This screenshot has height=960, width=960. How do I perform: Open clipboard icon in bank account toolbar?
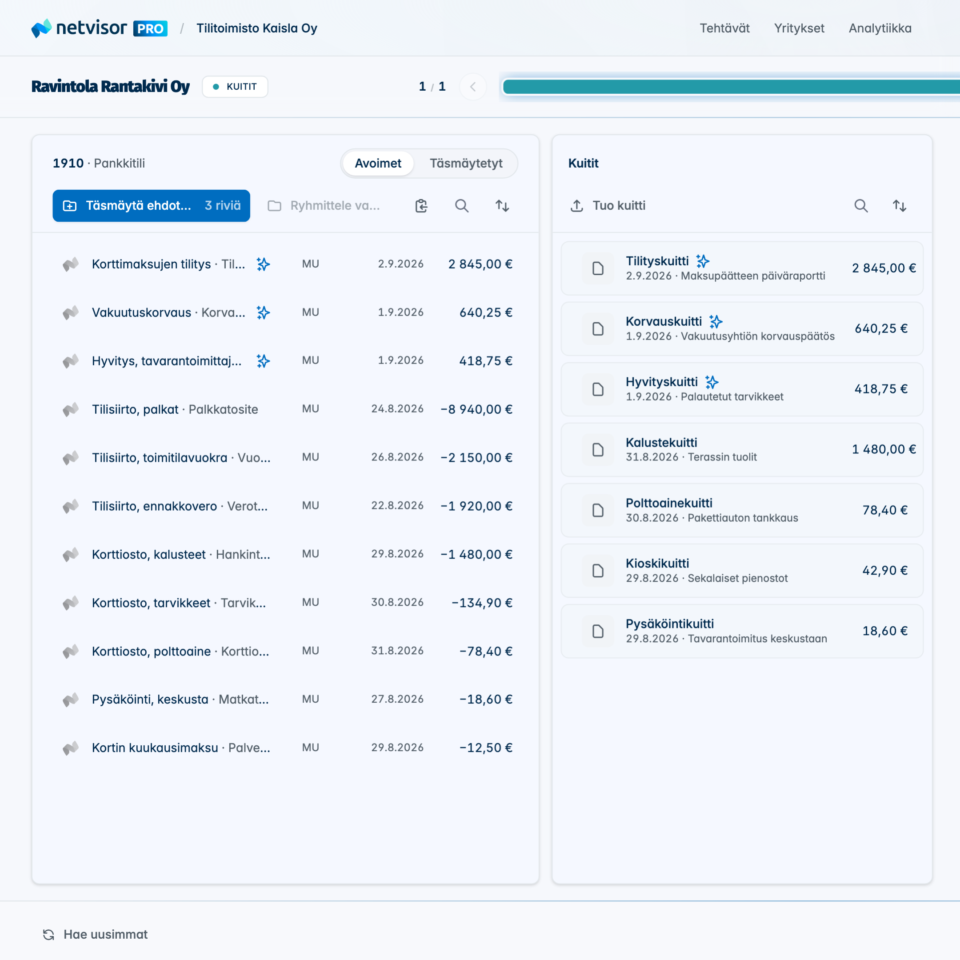[x=421, y=206]
